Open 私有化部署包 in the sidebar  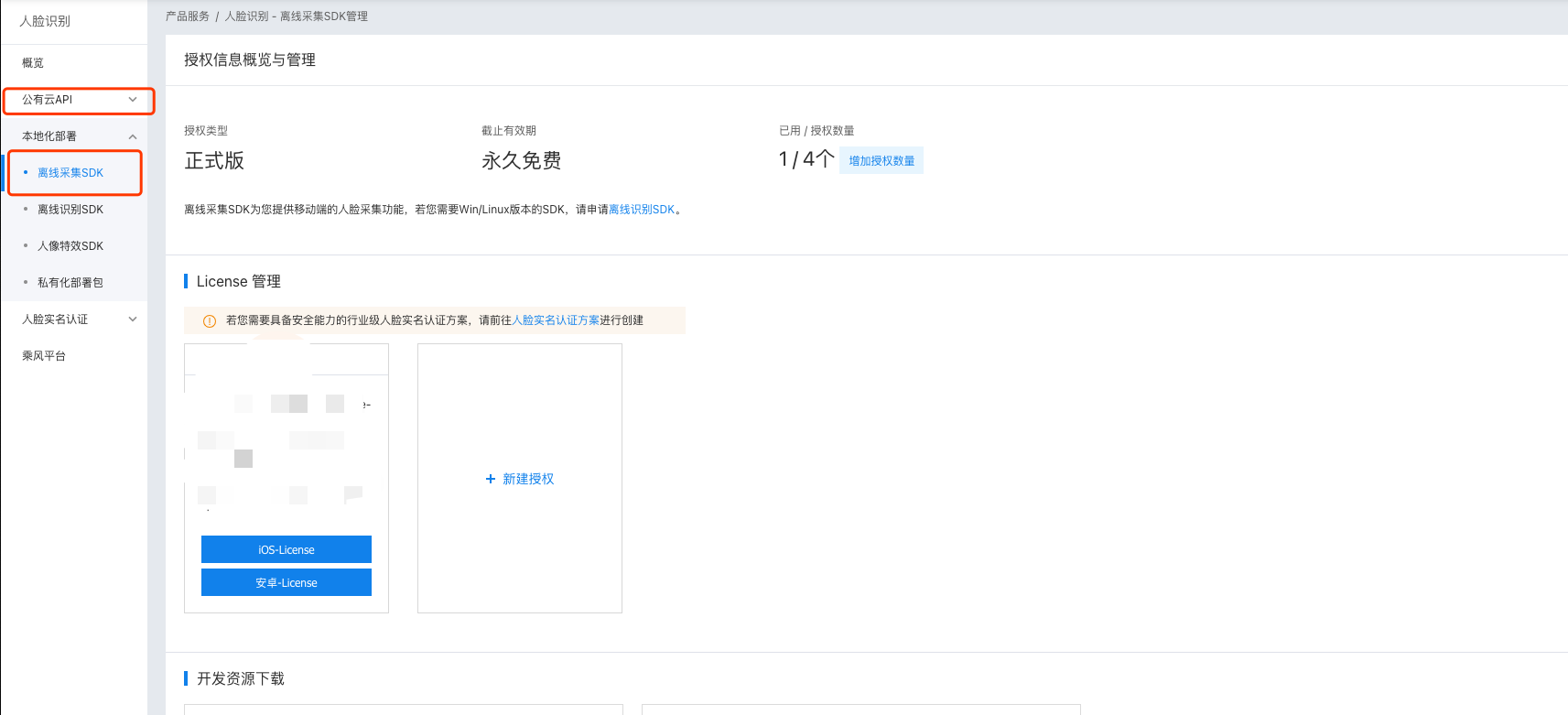coord(70,283)
